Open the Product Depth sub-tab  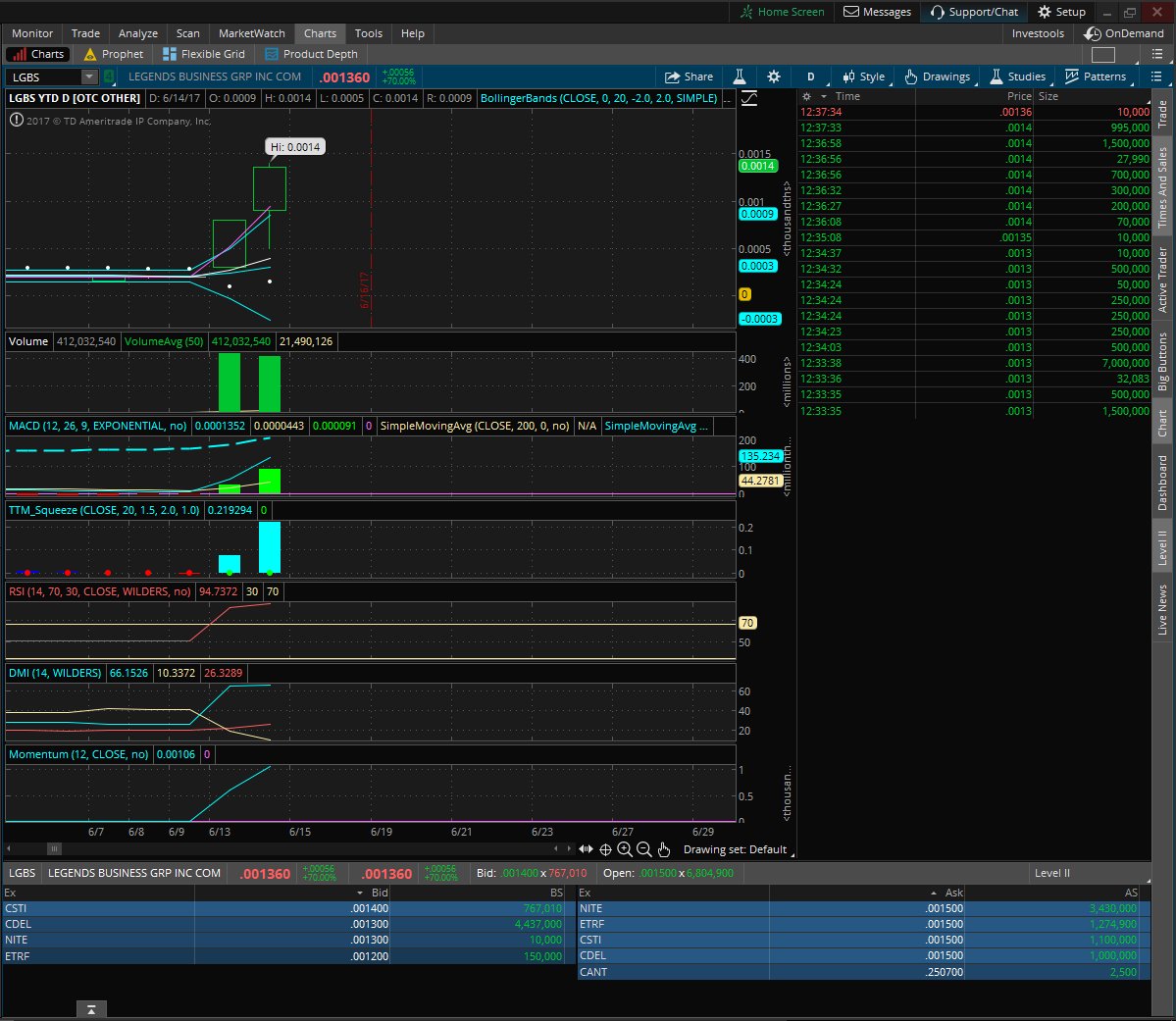[x=311, y=54]
